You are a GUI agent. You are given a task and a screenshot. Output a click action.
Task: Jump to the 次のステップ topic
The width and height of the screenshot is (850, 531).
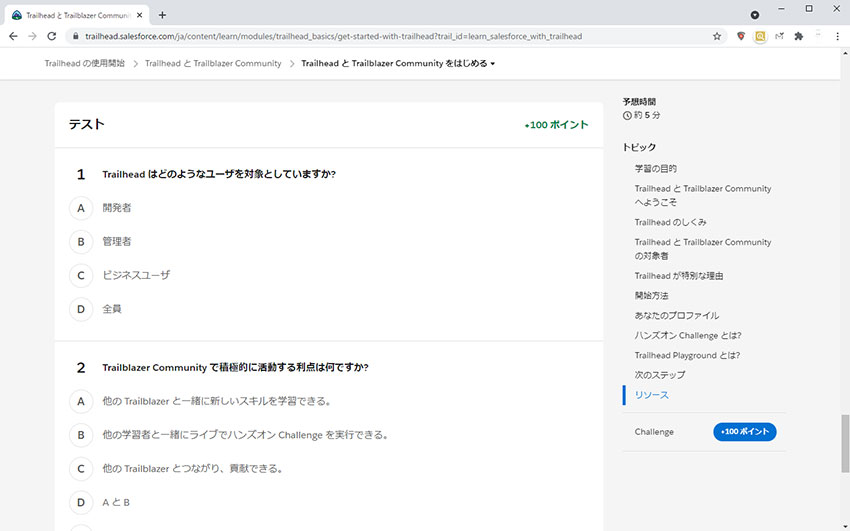coord(660,375)
